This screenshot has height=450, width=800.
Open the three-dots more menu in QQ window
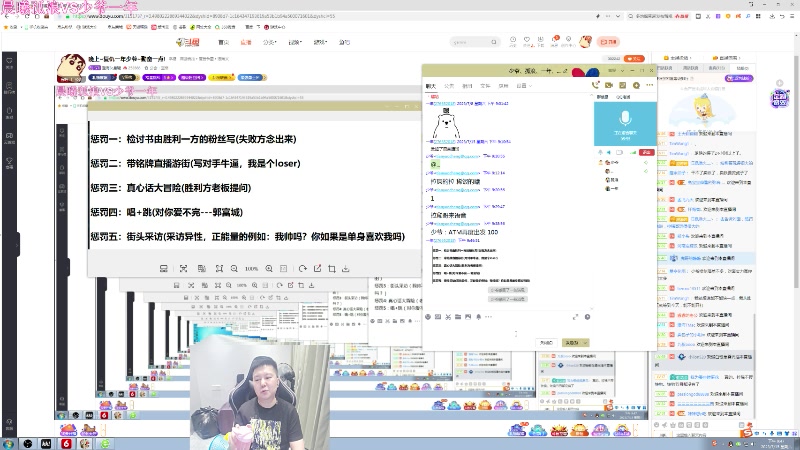[649, 85]
